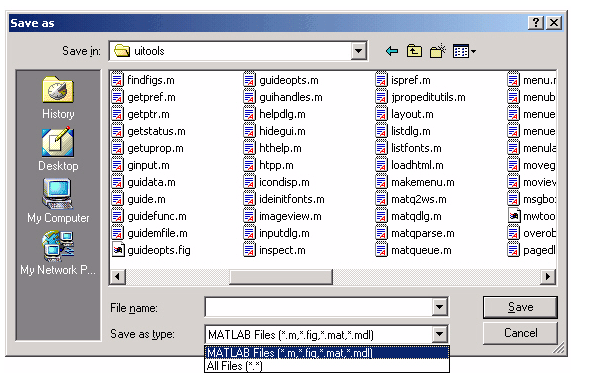Click the Up One Level folder icon

pyautogui.click(x=414, y=51)
